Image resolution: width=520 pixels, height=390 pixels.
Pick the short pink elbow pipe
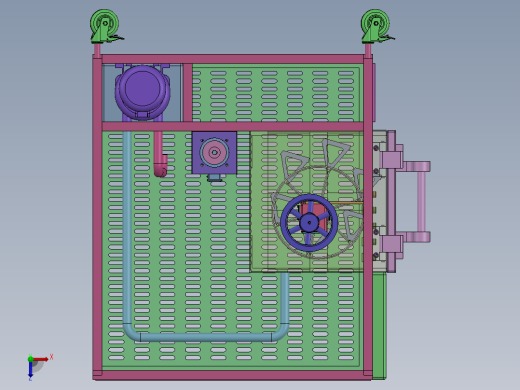click(160, 154)
